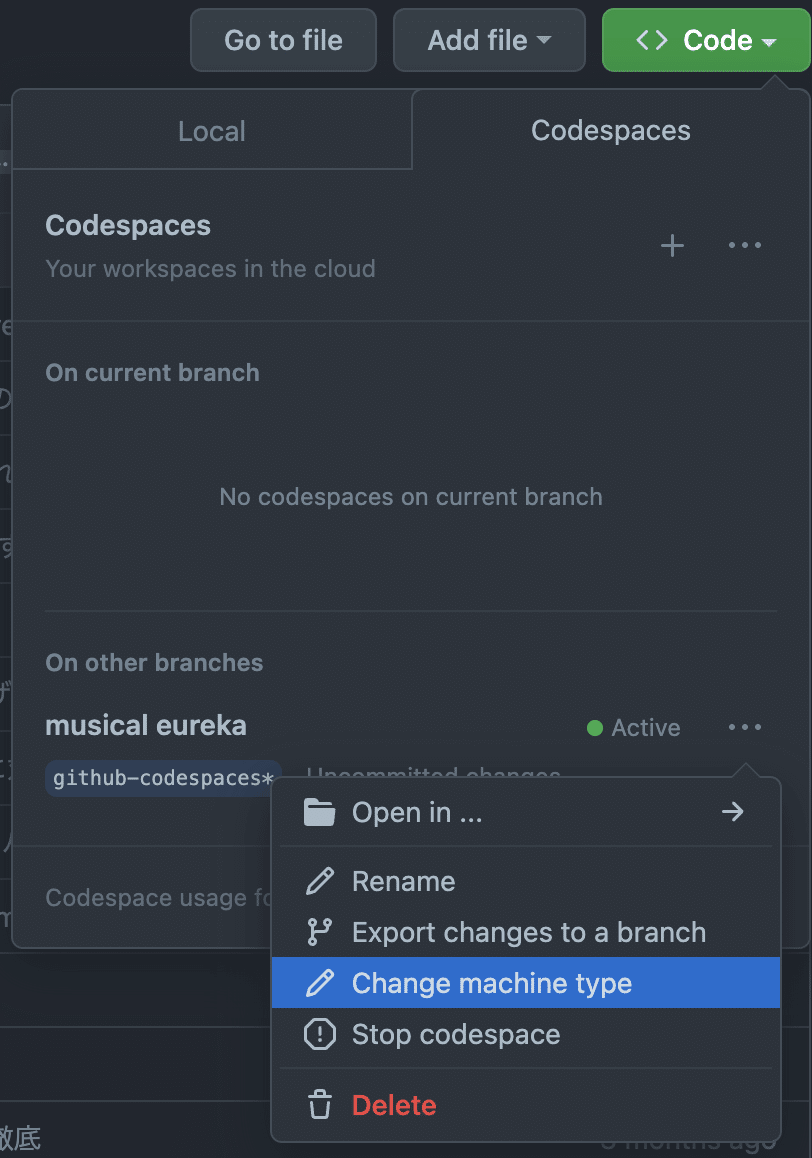812x1158 pixels.
Task: Click the folder icon beside Open in
Action: click(x=319, y=812)
